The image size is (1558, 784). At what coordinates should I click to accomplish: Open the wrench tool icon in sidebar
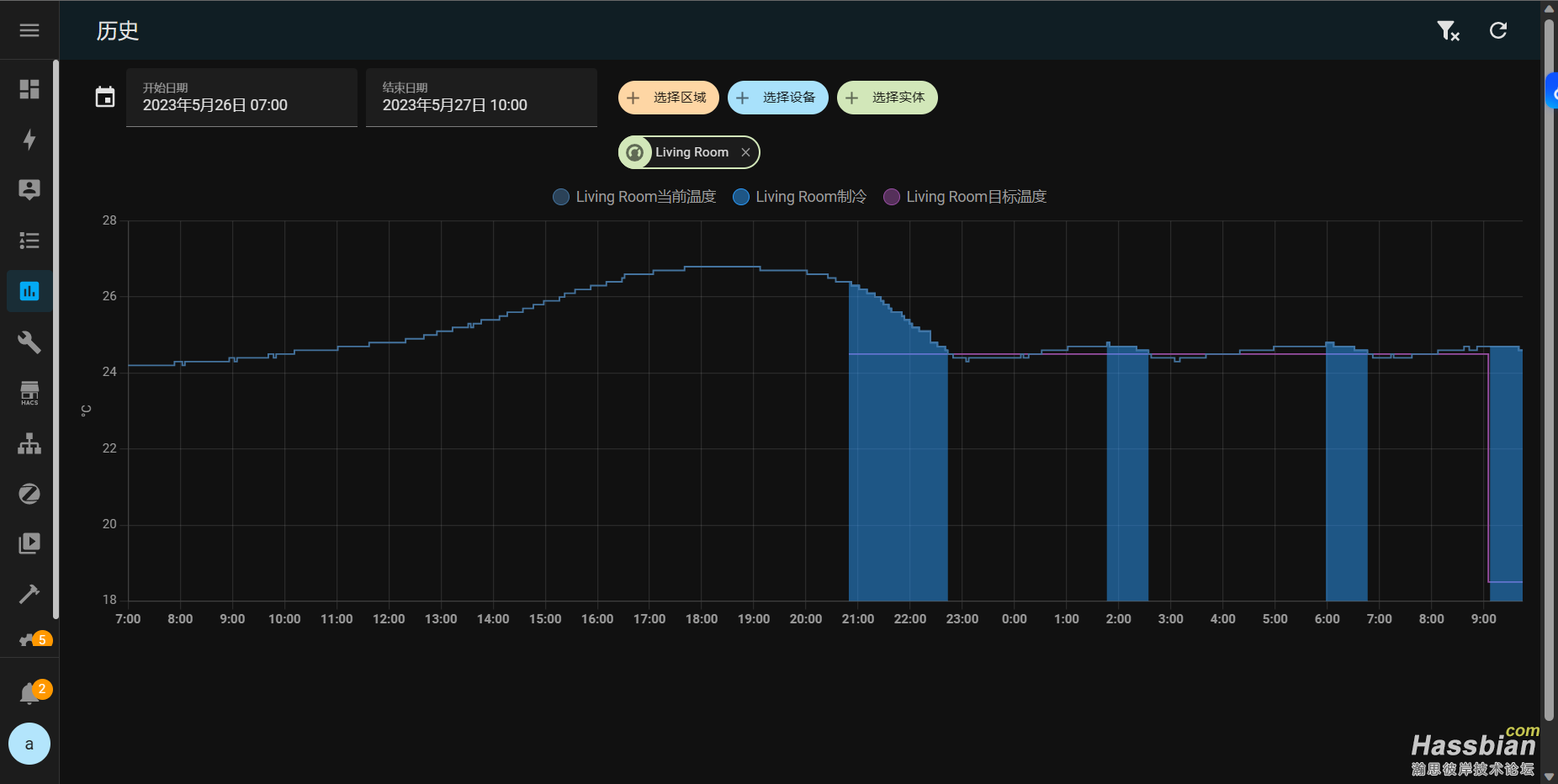[x=29, y=342]
